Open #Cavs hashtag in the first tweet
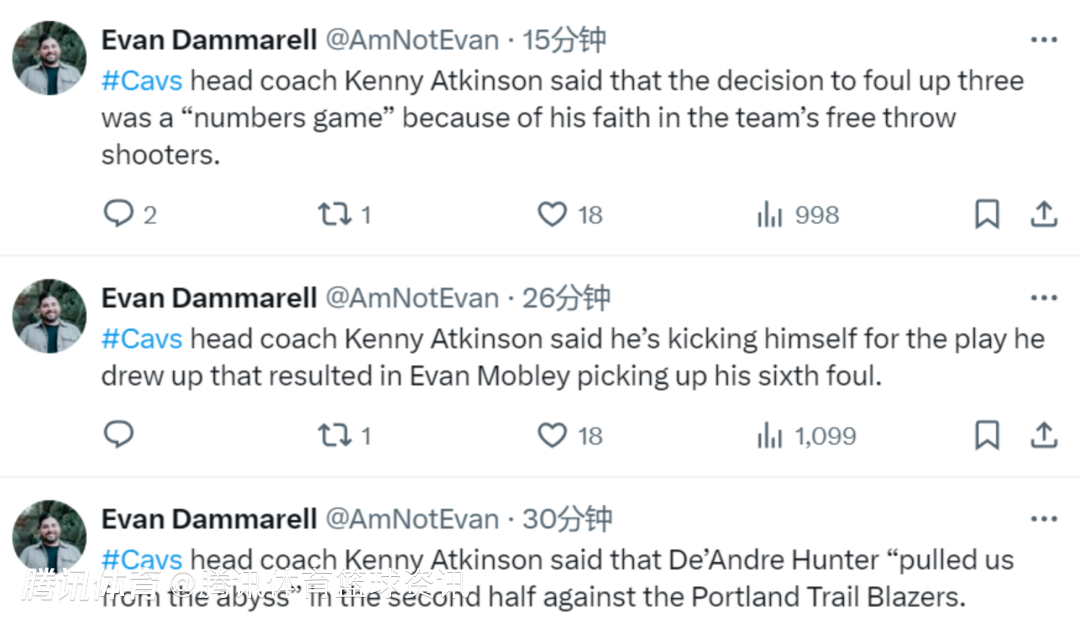This screenshot has width=1080, height=620. 142,81
